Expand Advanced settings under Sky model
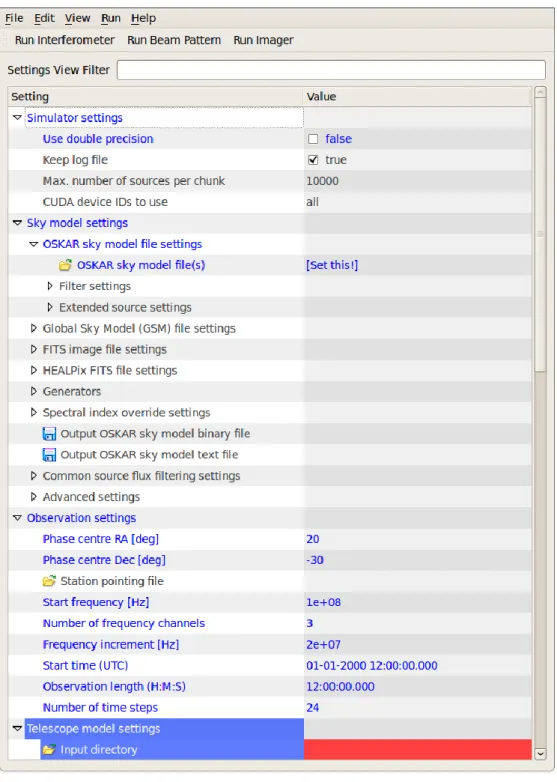Viewport: 557px width, 782px height. 33,497
